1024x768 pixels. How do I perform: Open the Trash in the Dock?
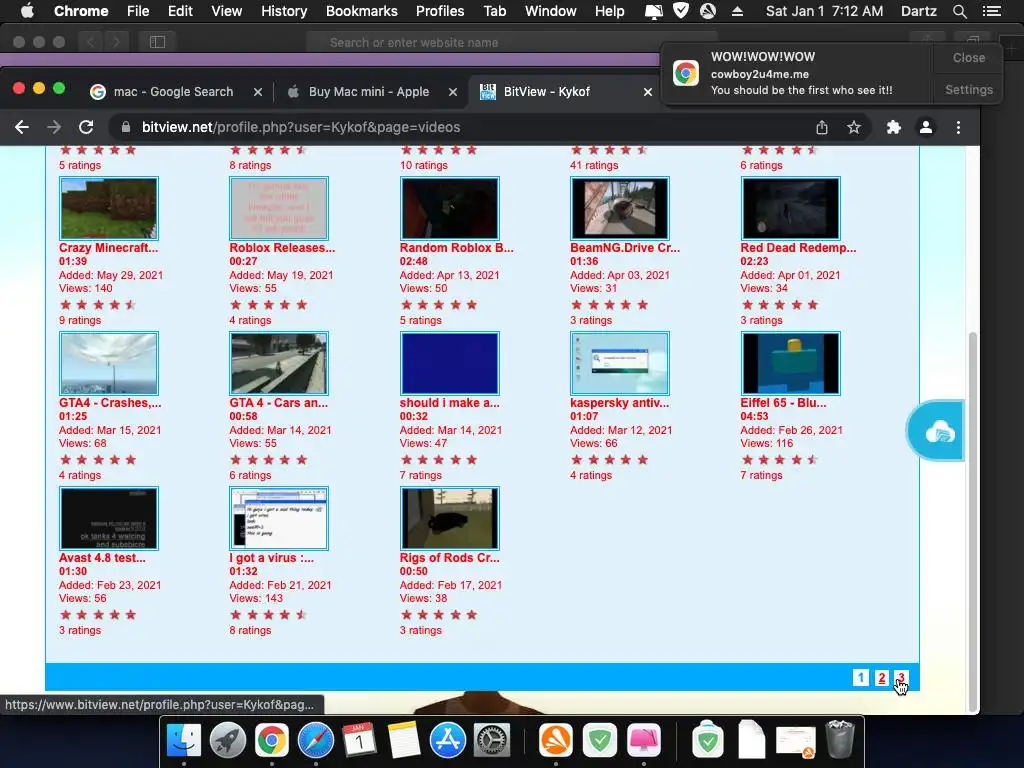click(840, 740)
